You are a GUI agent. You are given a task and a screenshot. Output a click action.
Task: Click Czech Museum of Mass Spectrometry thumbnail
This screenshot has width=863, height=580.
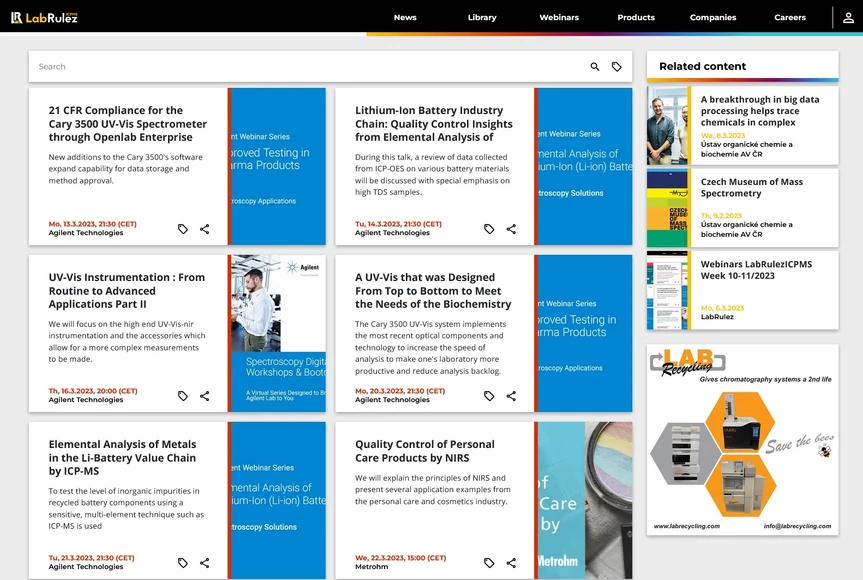coord(669,208)
